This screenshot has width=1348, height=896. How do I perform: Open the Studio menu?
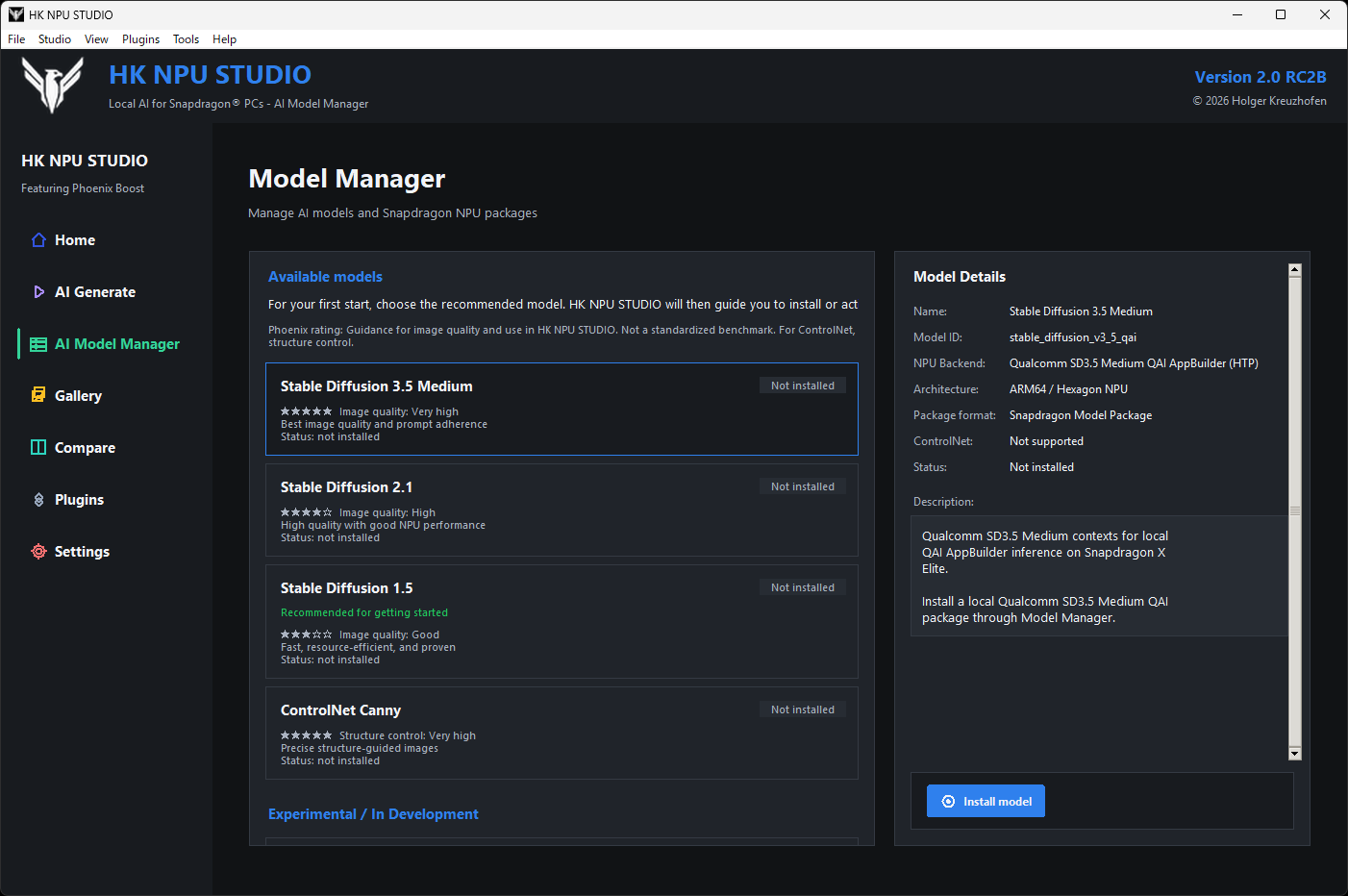(x=55, y=39)
